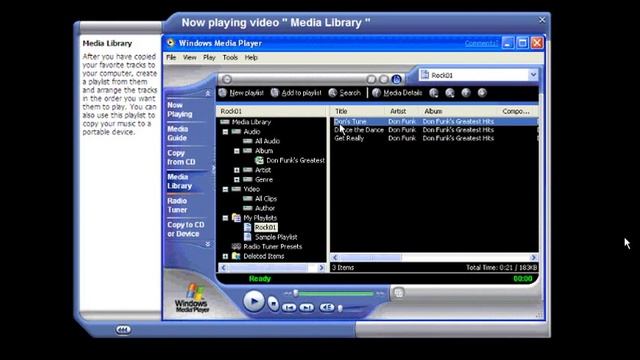Select the Rock01 playlist in tree
This screenshot has height=360, width=640.
click(x=265, y=227)
